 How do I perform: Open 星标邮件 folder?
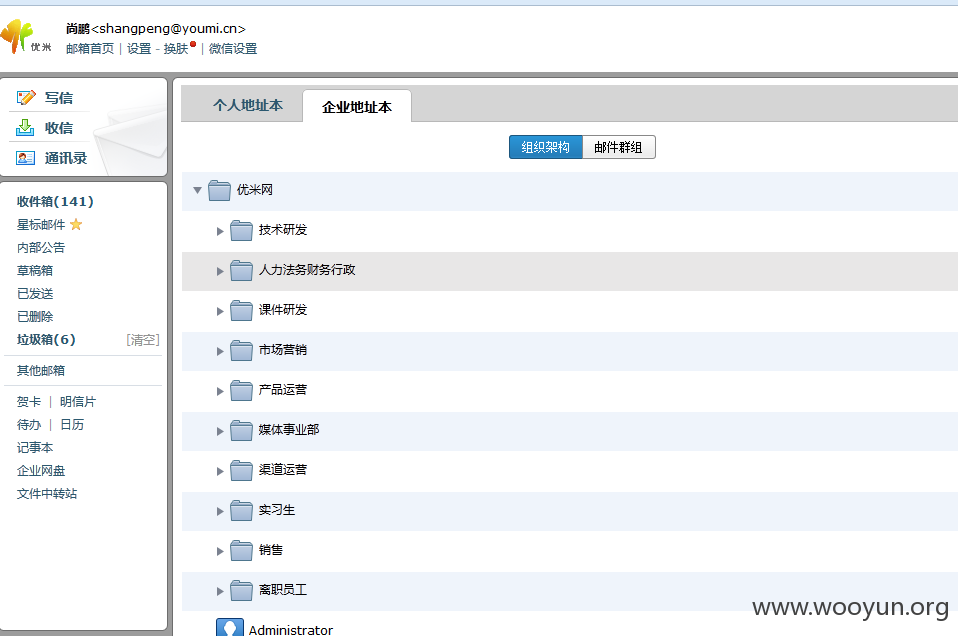point(41,225)
